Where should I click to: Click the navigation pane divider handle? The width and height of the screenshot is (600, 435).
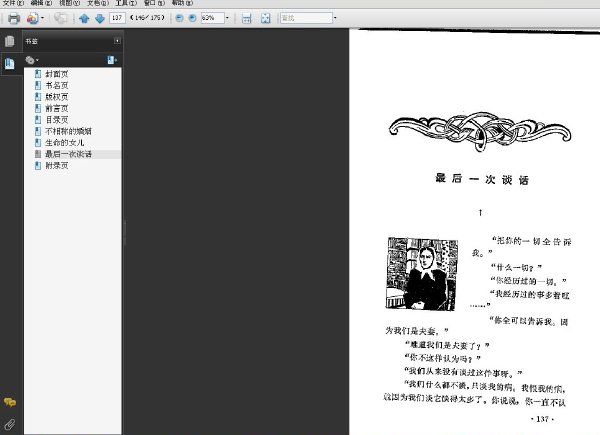pos(124,233)
